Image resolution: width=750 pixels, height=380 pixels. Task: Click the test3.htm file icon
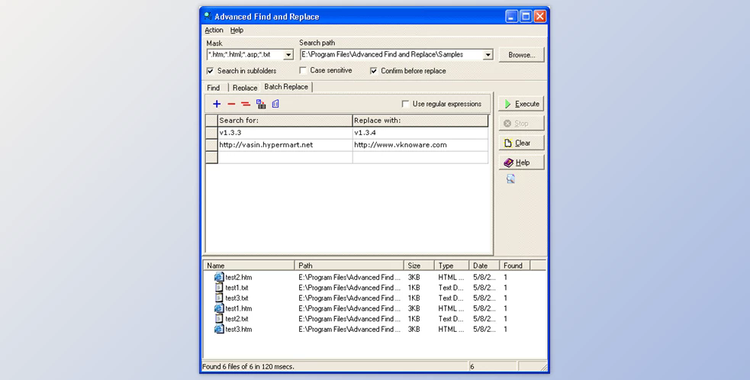pyautogui.click(x=219, y=329)
